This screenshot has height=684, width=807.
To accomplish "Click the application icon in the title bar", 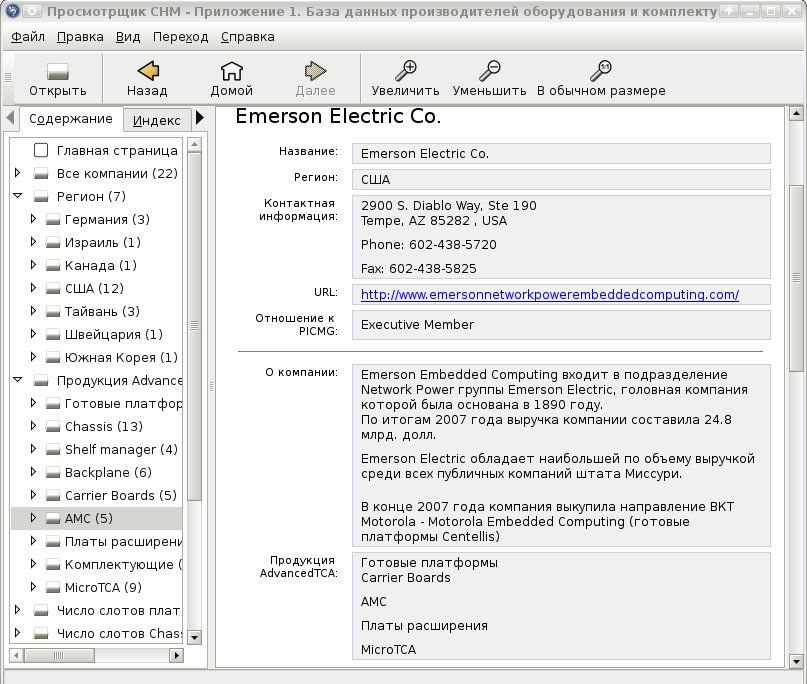I will point(12,11).
